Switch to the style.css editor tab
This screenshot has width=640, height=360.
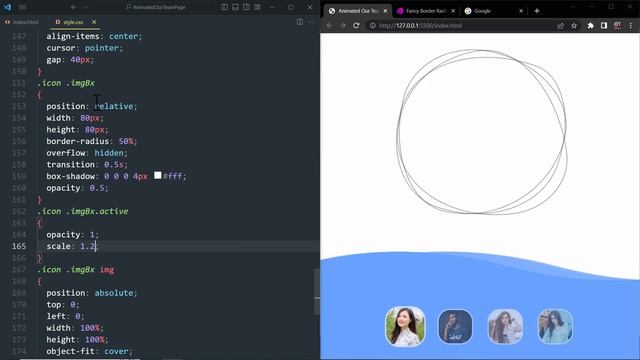(x=73, y=22)
